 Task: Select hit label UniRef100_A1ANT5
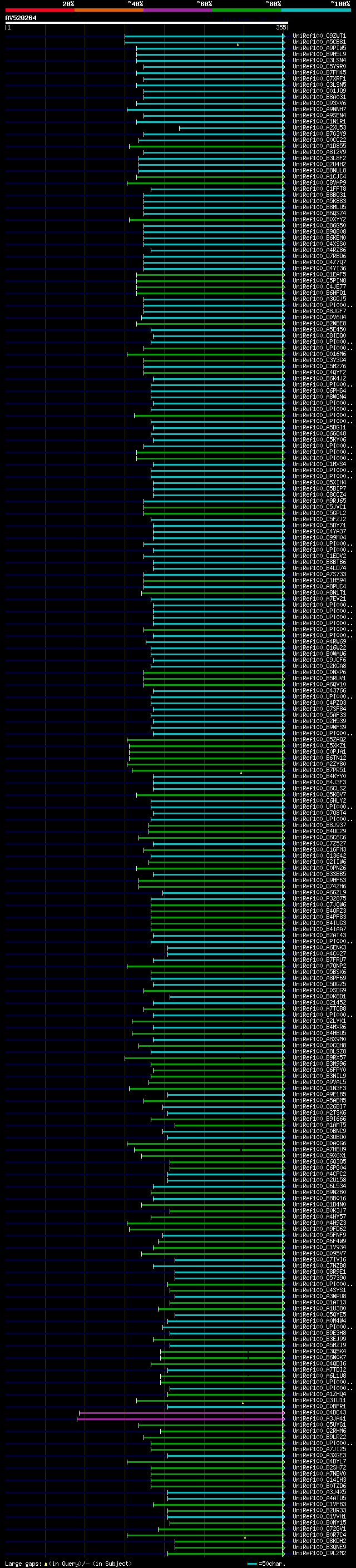click(x=319, y=1125)
